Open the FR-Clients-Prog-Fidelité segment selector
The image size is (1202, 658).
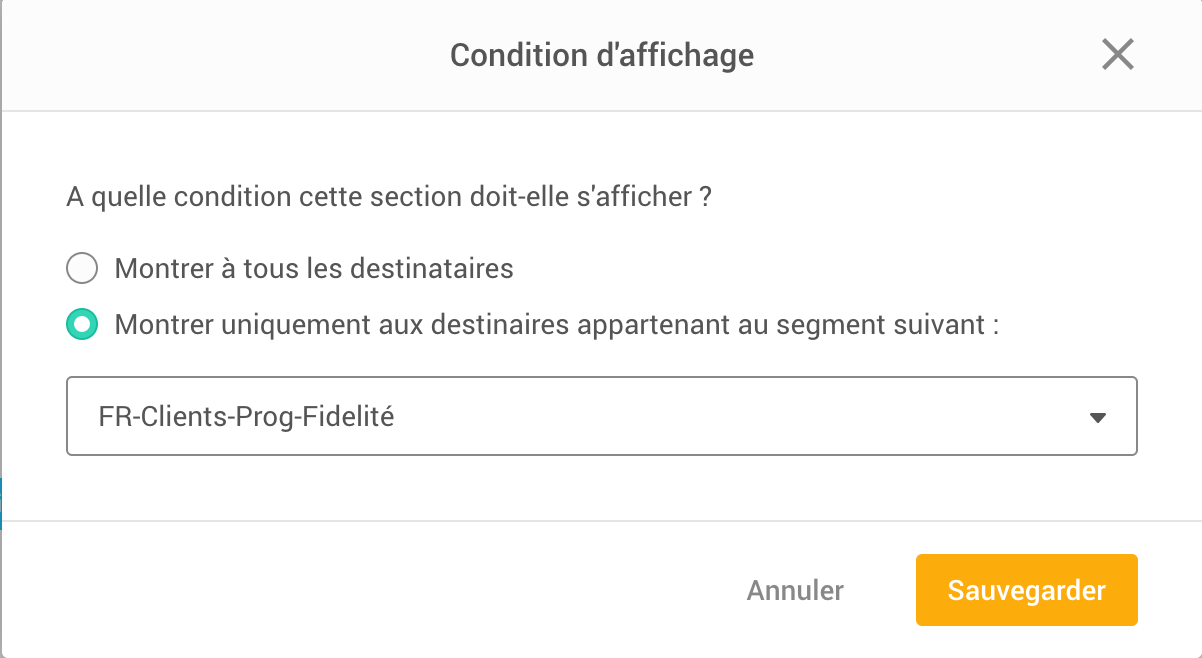601,416
